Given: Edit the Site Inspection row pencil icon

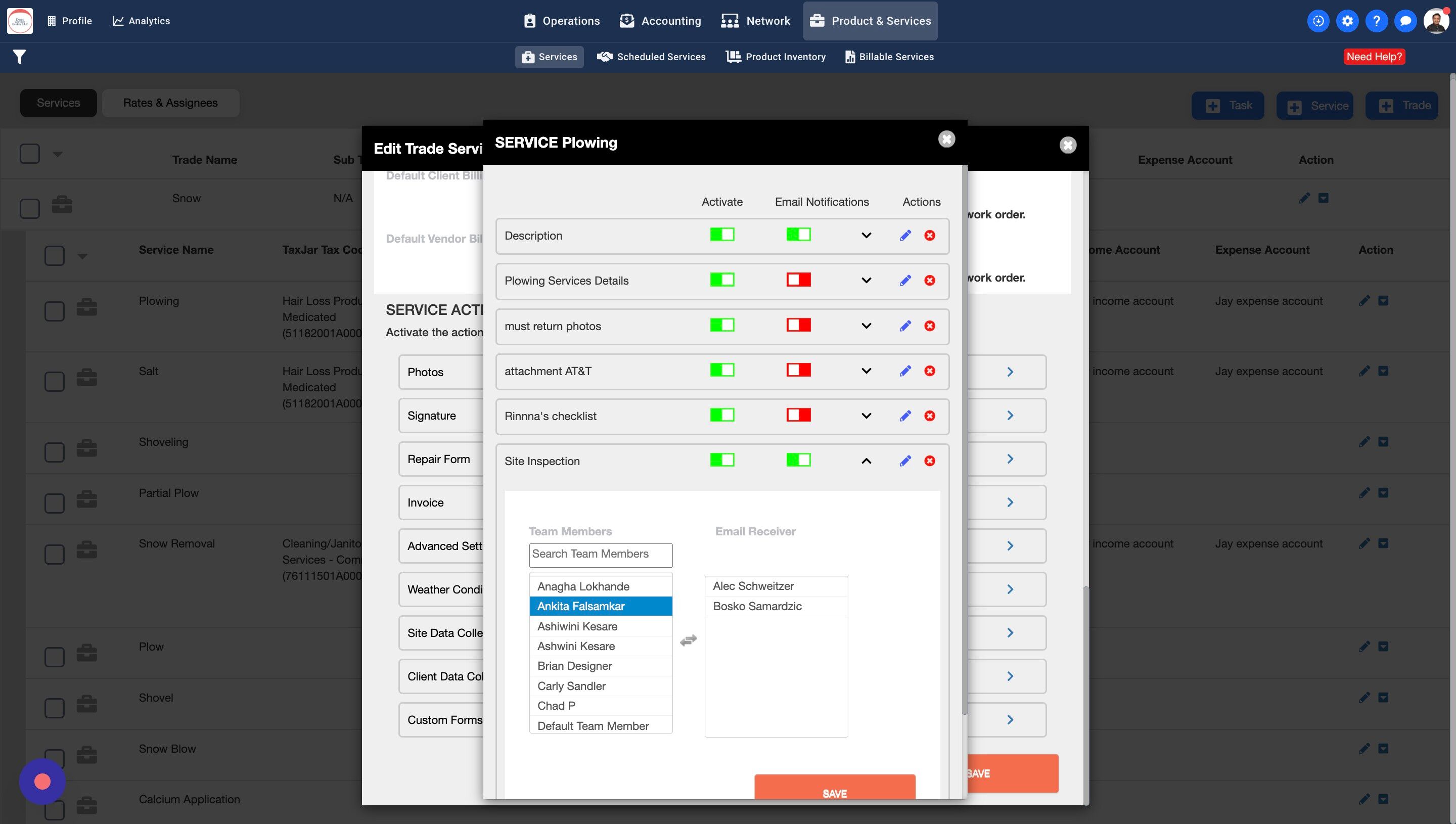Looking at the screenshot, I should (905, 461).
